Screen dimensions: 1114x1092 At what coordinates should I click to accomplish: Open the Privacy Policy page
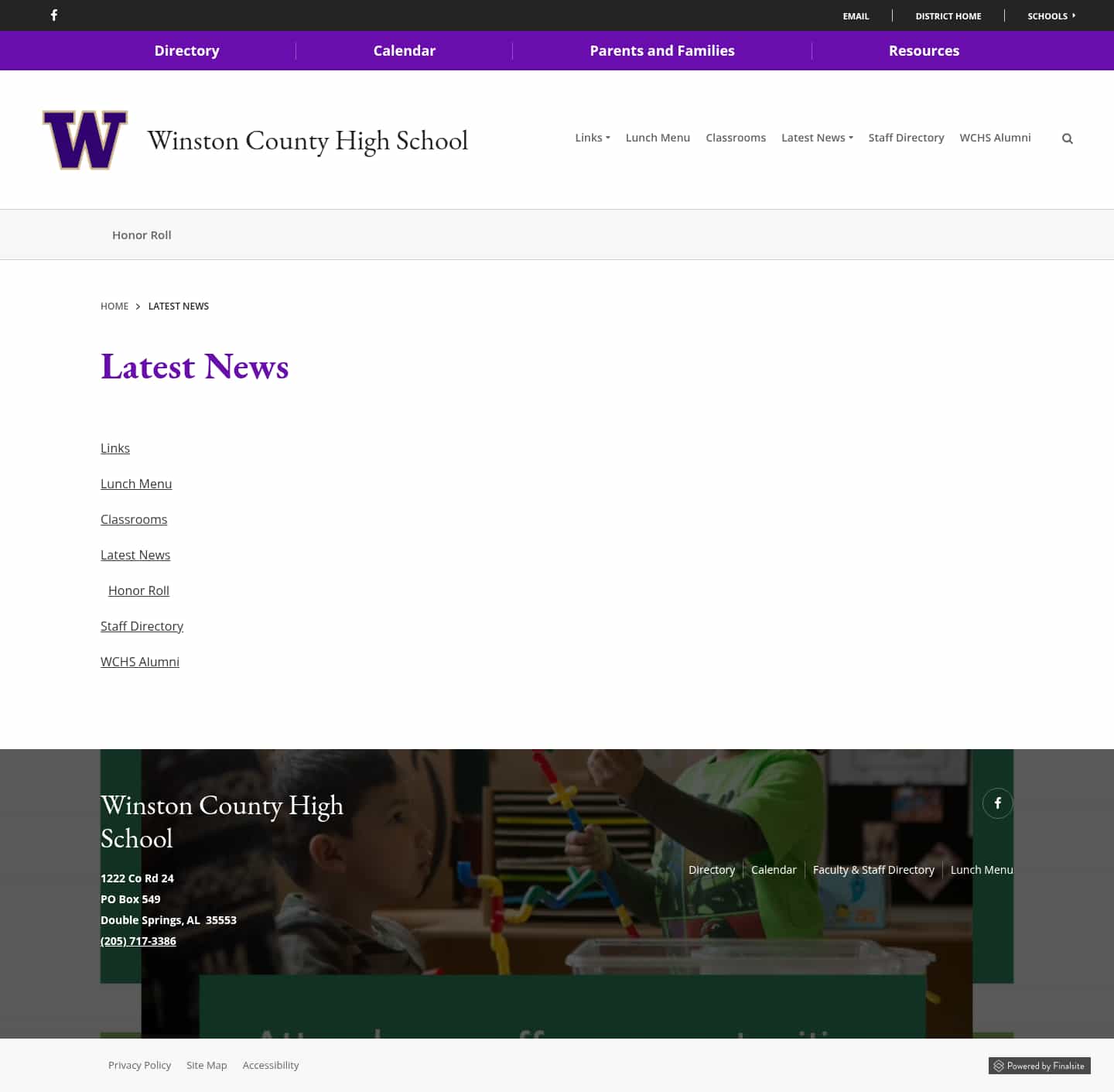[x=139, y=1065]
